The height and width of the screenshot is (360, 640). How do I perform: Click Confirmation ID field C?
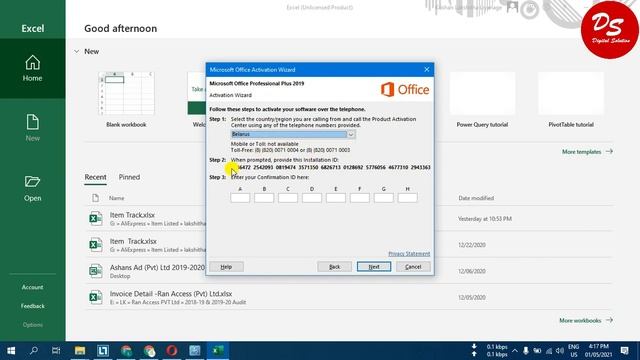[288, 198]
